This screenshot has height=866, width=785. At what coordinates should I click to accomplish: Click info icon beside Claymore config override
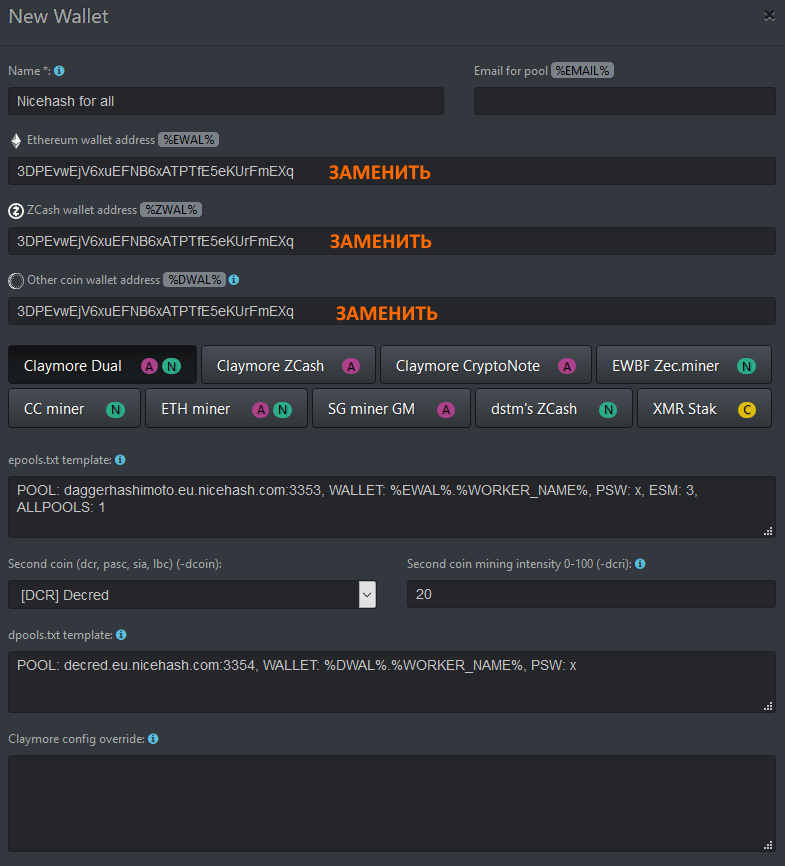coord(153,739)
